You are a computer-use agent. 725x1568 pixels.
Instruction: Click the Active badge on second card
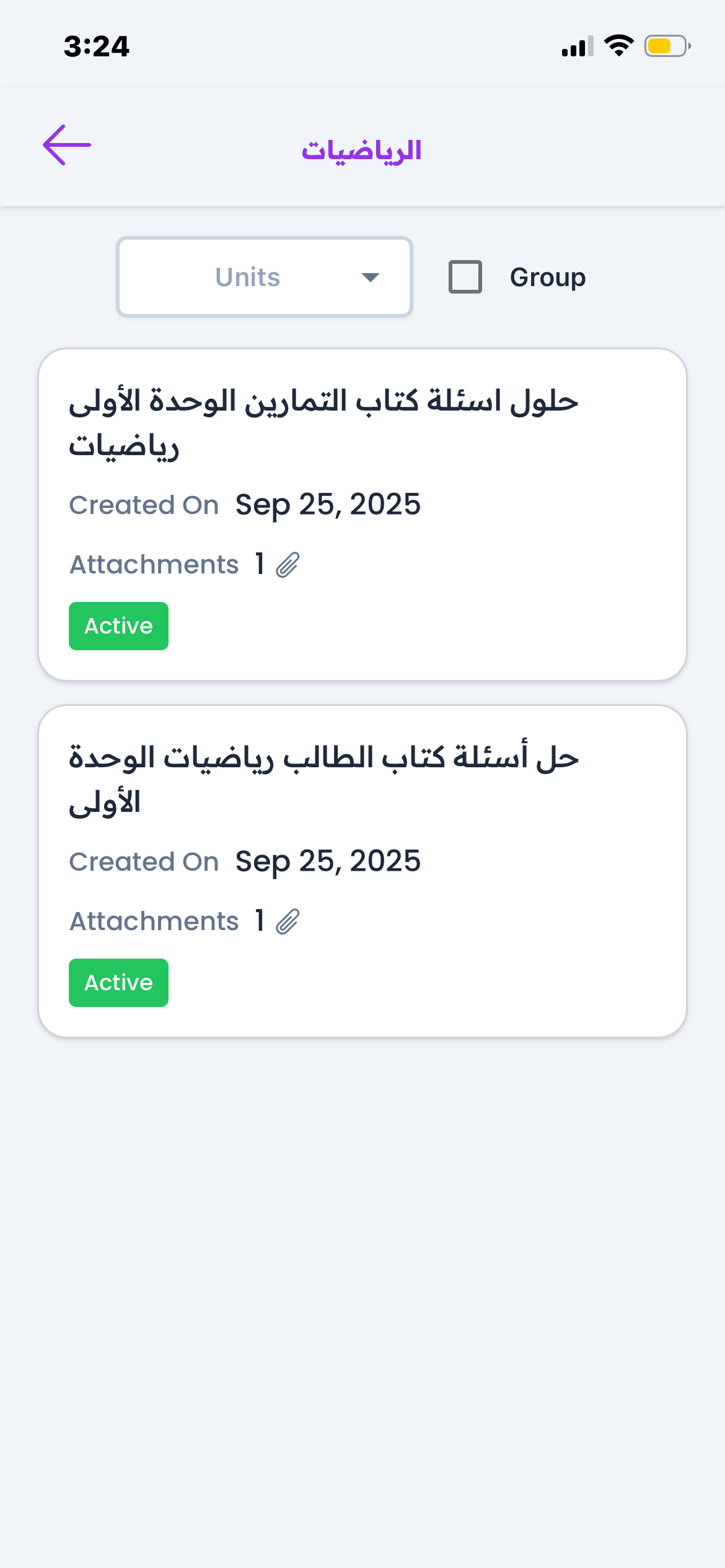(x=118, y=983)
